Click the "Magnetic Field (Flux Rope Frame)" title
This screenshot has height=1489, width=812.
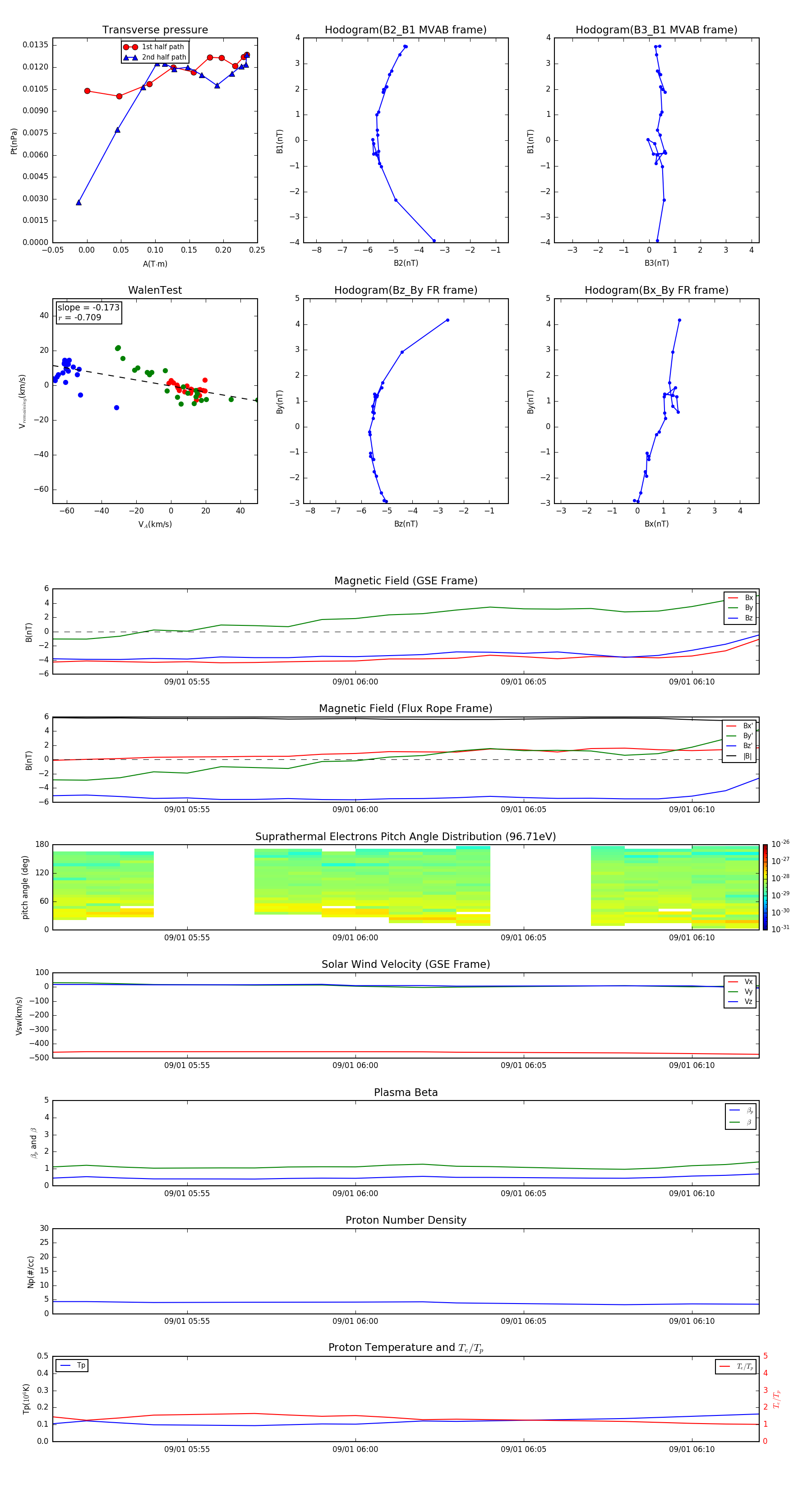(406, 709)
